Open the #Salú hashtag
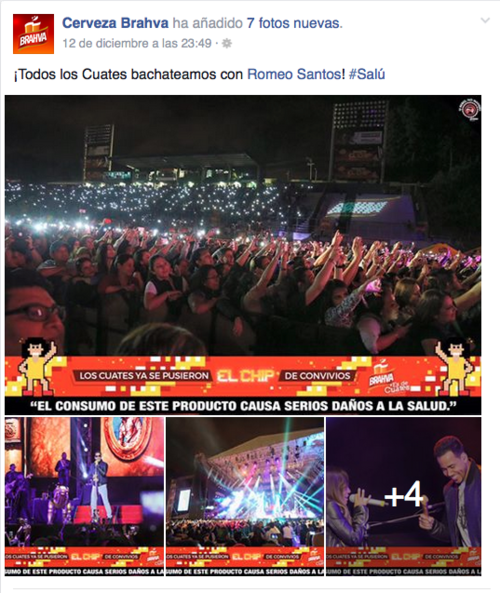 366,74
